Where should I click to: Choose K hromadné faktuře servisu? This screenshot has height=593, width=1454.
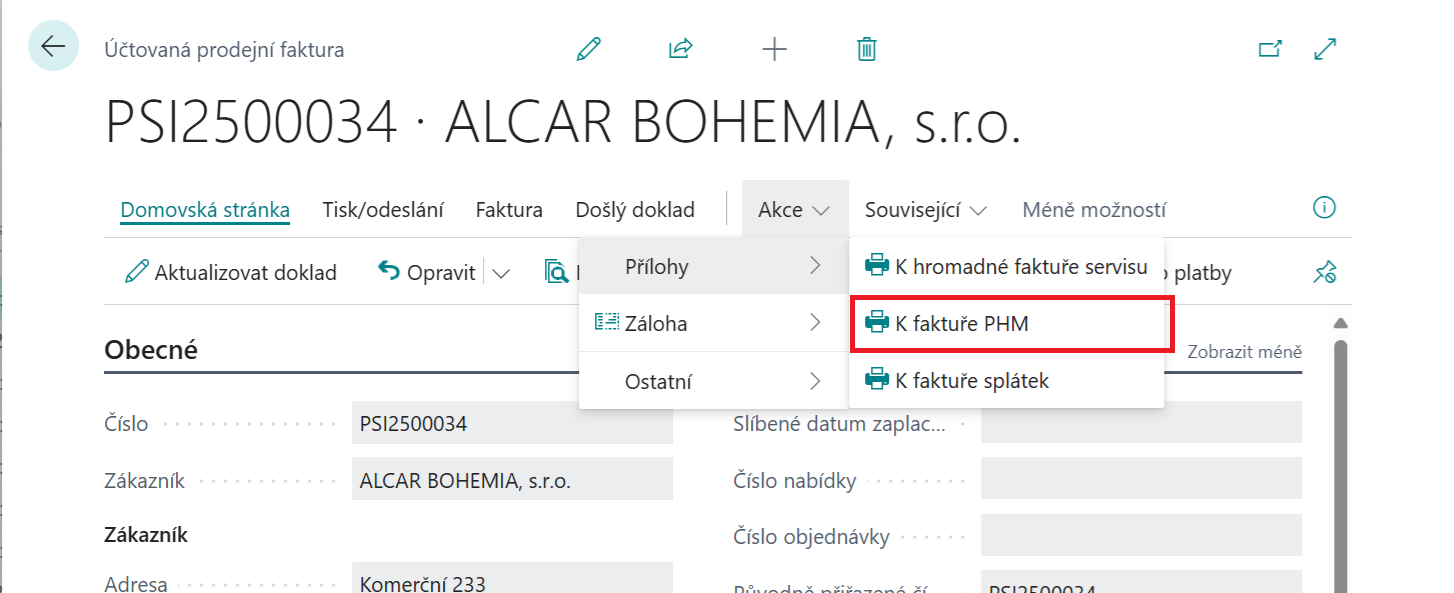1008,266
